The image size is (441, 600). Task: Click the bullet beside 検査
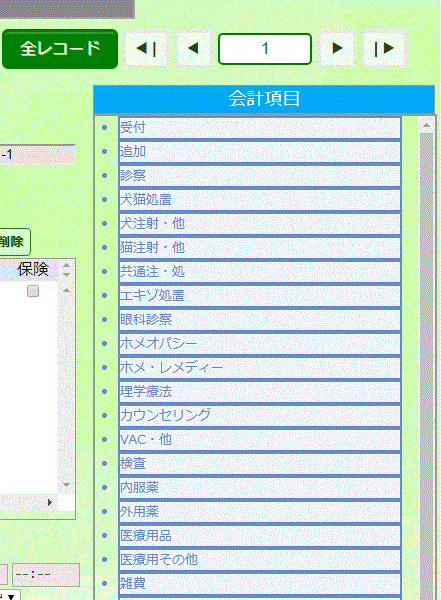click(105, 463)
